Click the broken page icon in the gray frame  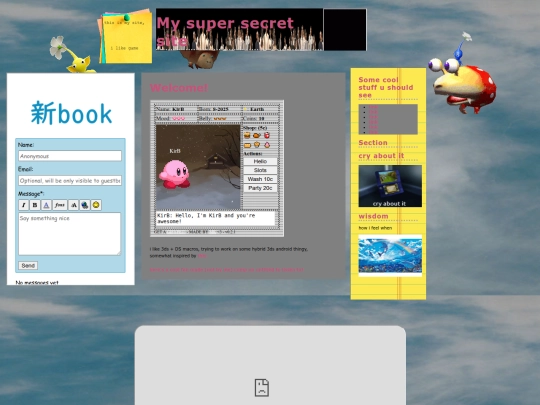click(262, 387)
